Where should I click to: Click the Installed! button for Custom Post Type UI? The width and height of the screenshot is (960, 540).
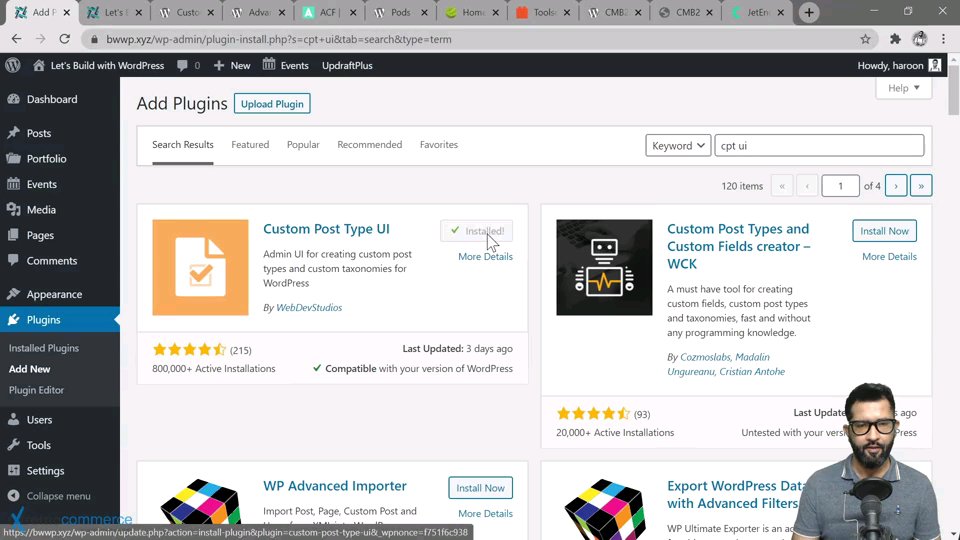point(476,231)
